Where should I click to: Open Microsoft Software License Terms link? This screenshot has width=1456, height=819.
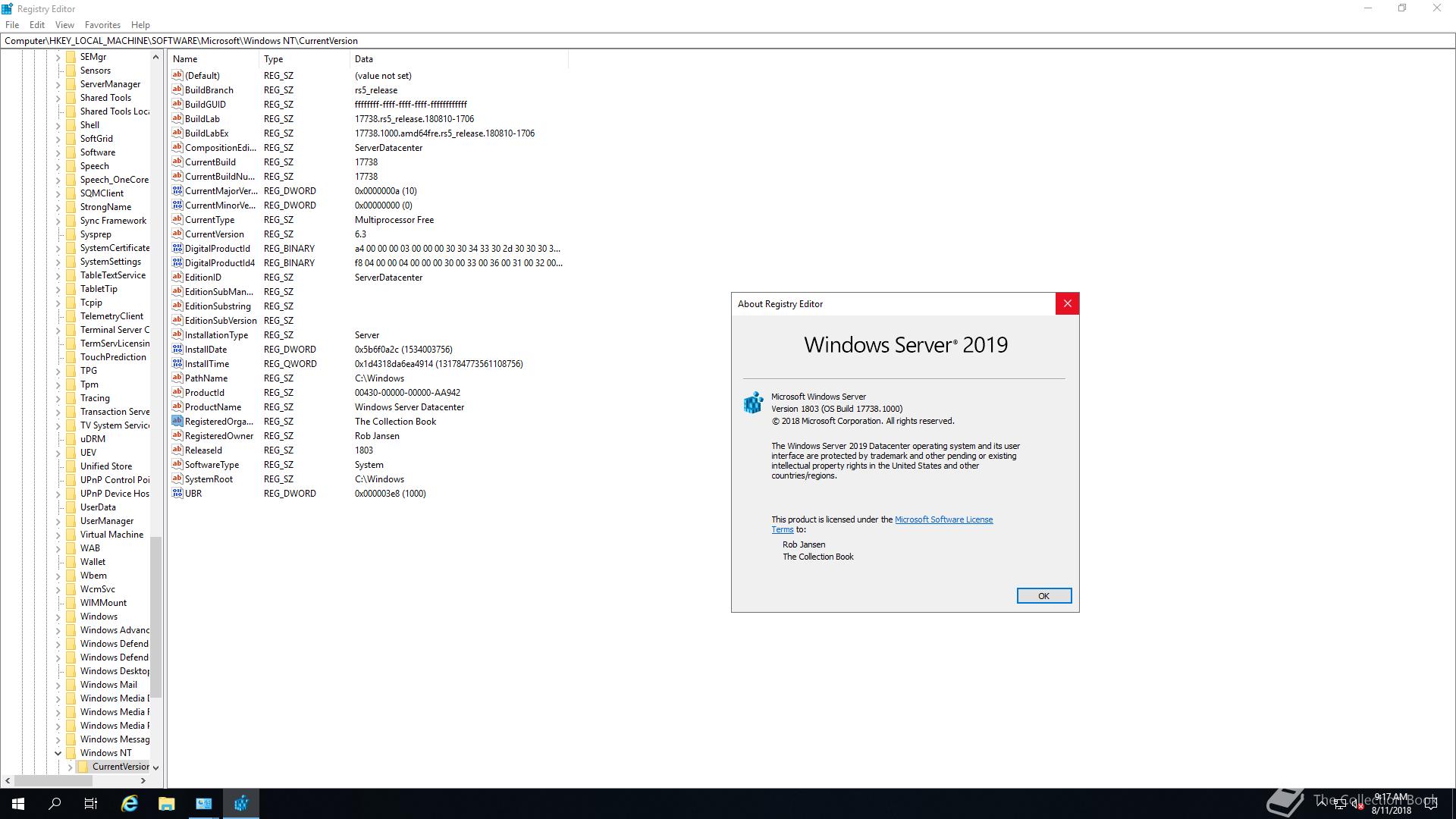pos(943,519)
